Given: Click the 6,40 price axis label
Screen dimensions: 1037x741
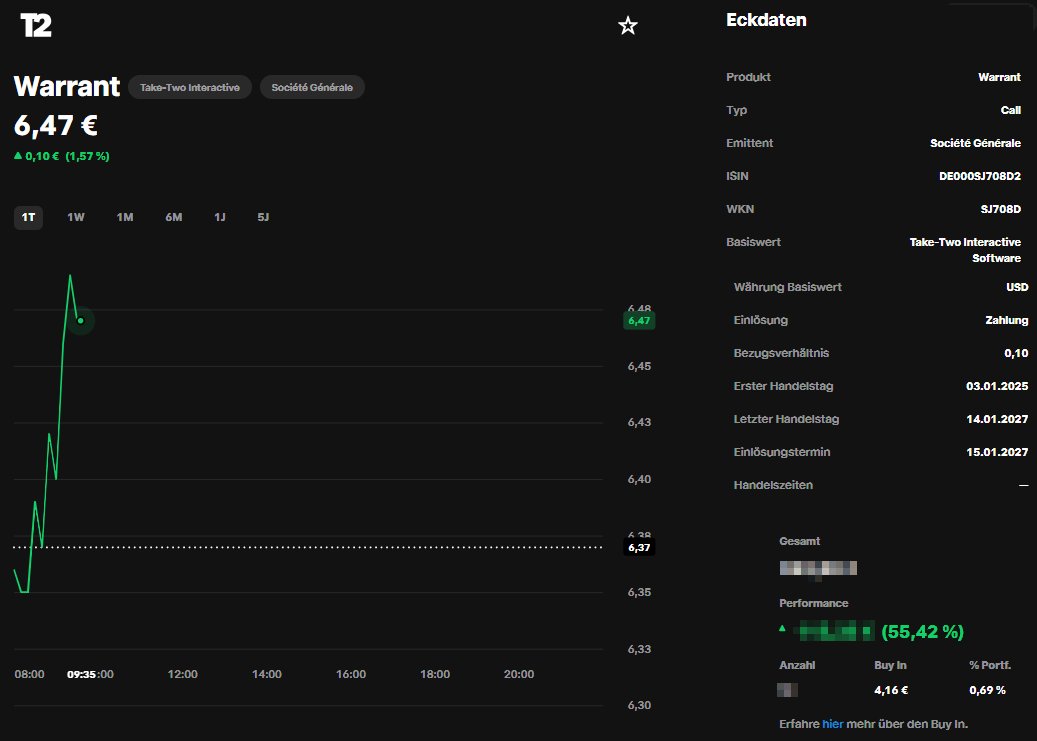Looking at the screenshot, I should tap(639, 479).
